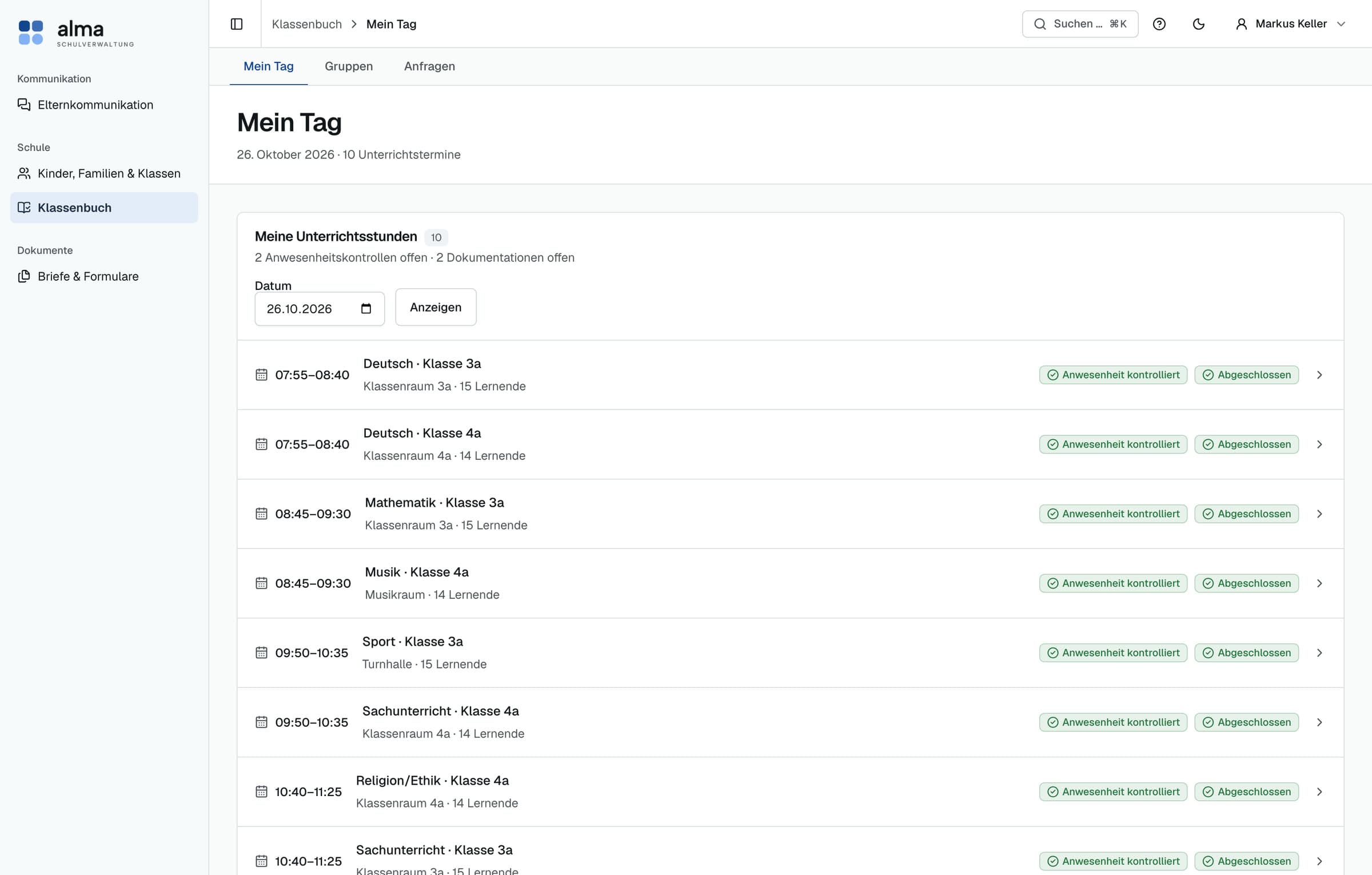Open Briefe & Formulare
The width and height of the screenshot is (1372, 875).
click(104, 276)
